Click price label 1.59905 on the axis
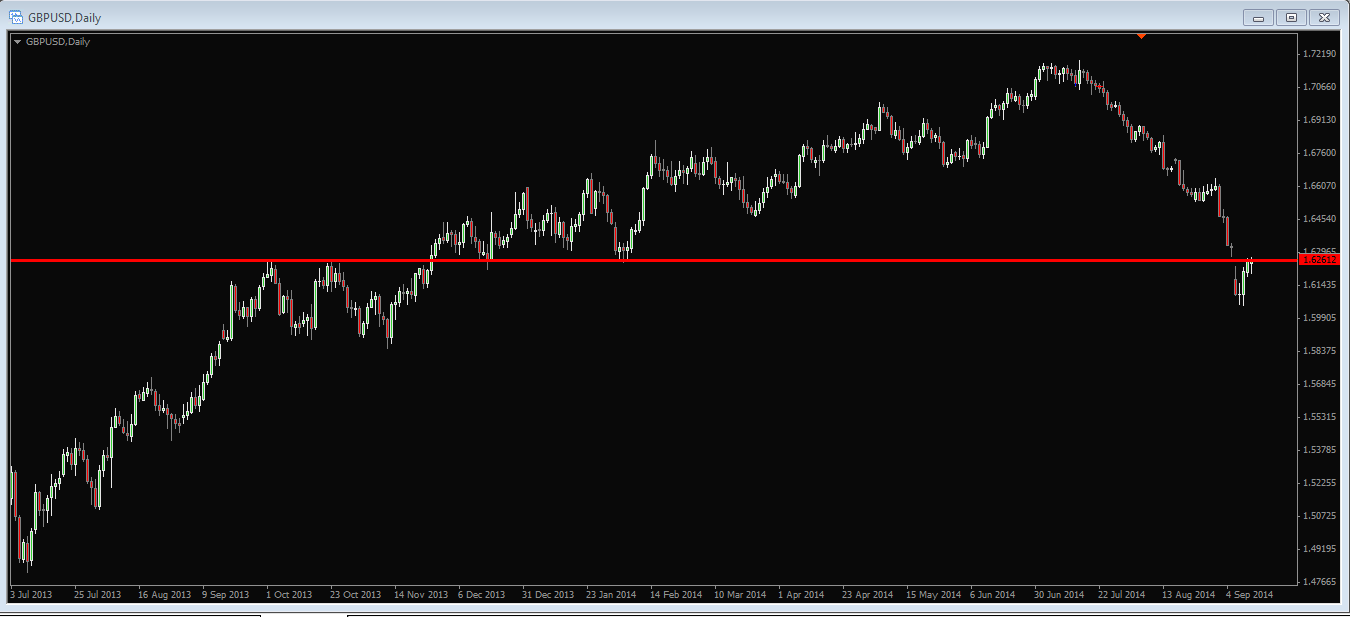 [1320, 318]
